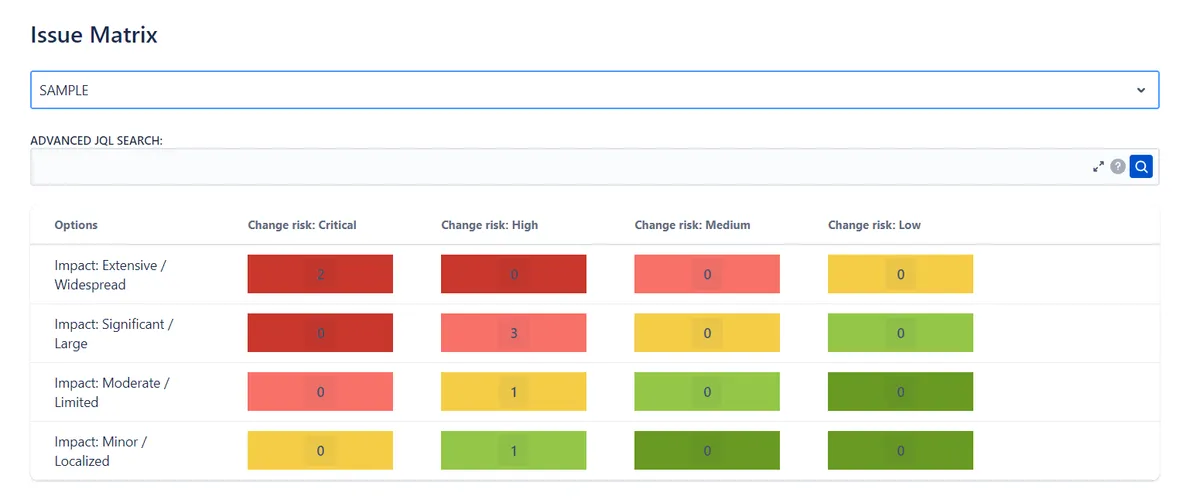The image size is (1200, 503).
Task: Open Extensive / Low cell showing 0
Action: tap(900, 274)
